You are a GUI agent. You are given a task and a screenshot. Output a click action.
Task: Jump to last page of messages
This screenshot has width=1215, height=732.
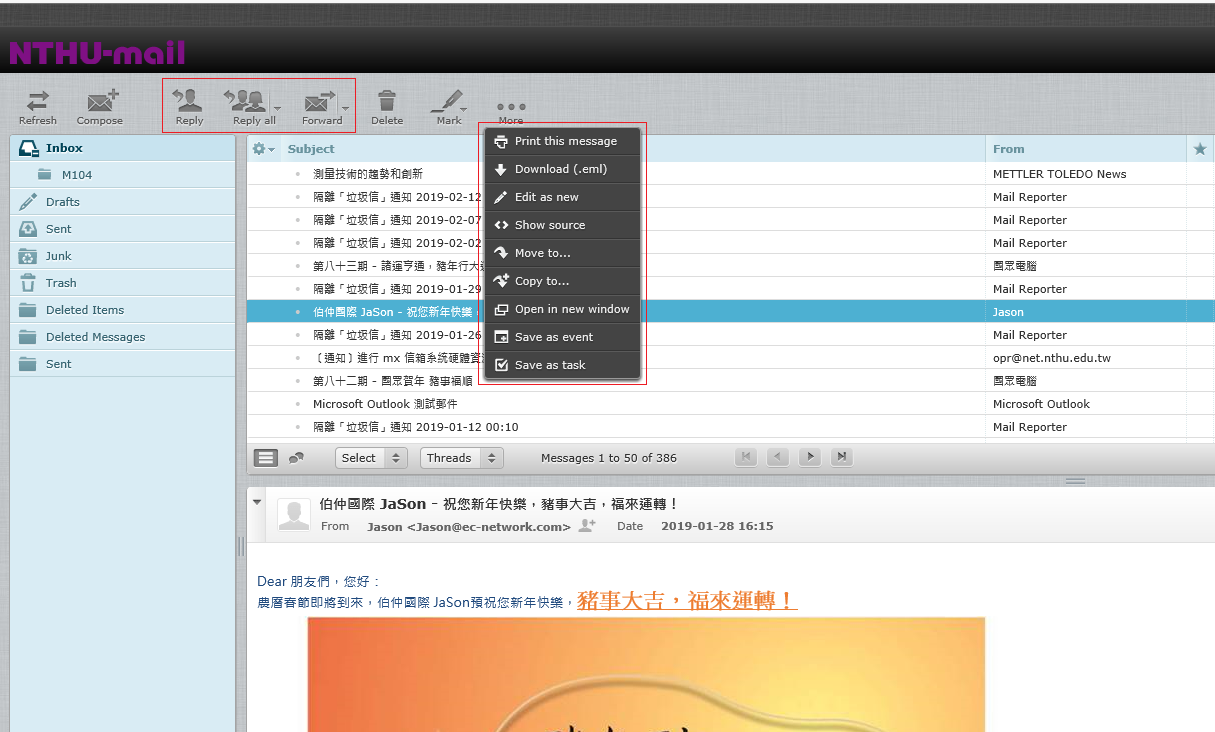tap(843, 457)
